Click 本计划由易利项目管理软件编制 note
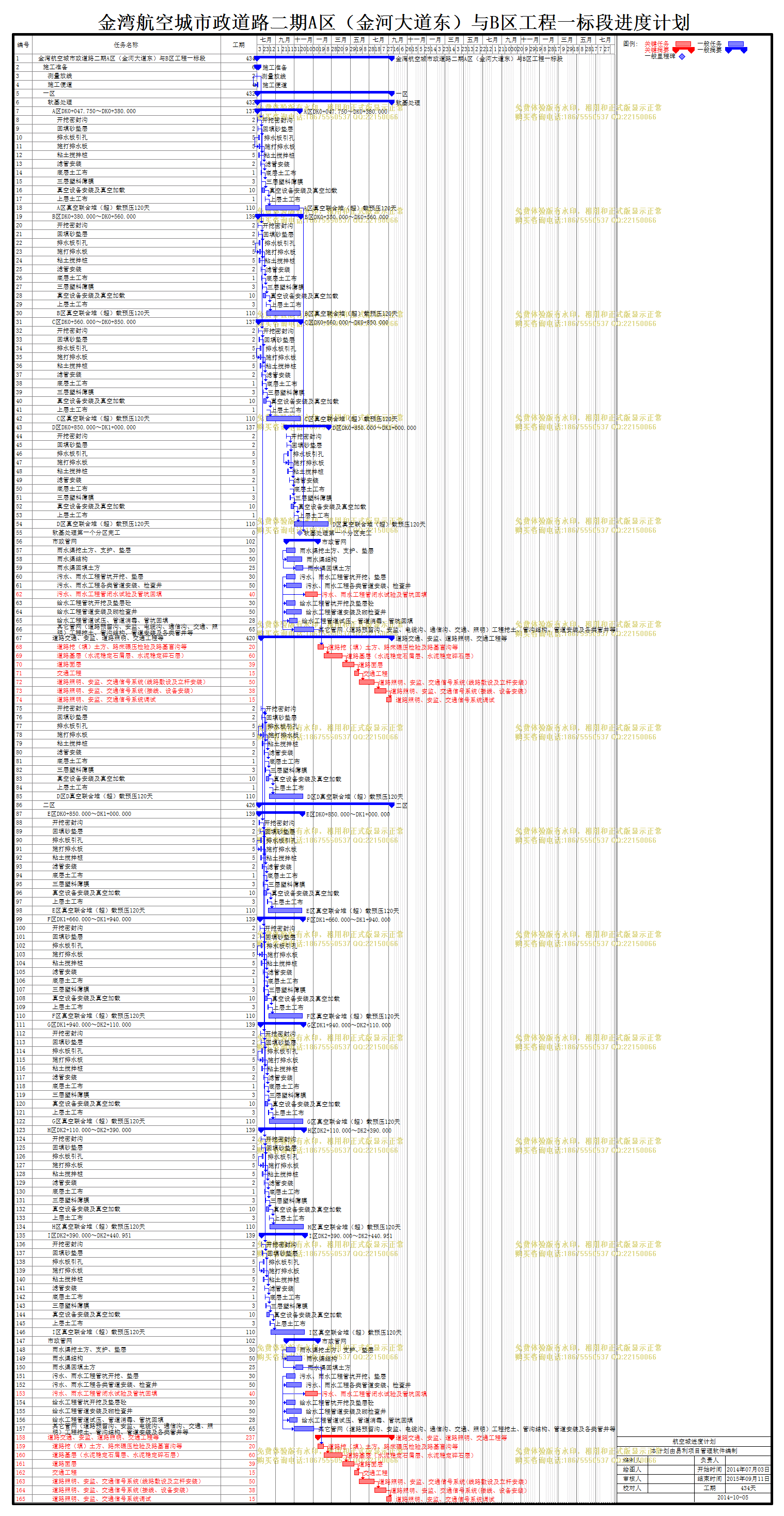The height and width of the screenshot is (1516, 784). click(694, 1451)
